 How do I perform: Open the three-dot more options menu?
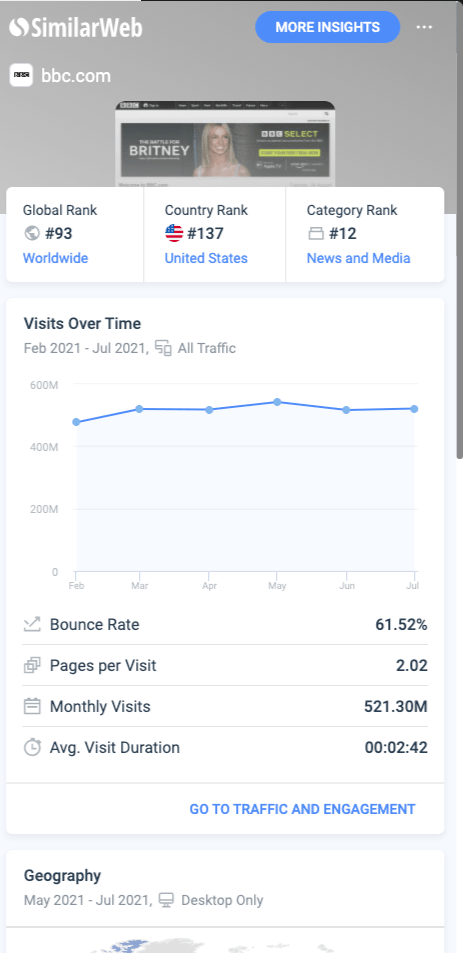[x=424, y=27]
